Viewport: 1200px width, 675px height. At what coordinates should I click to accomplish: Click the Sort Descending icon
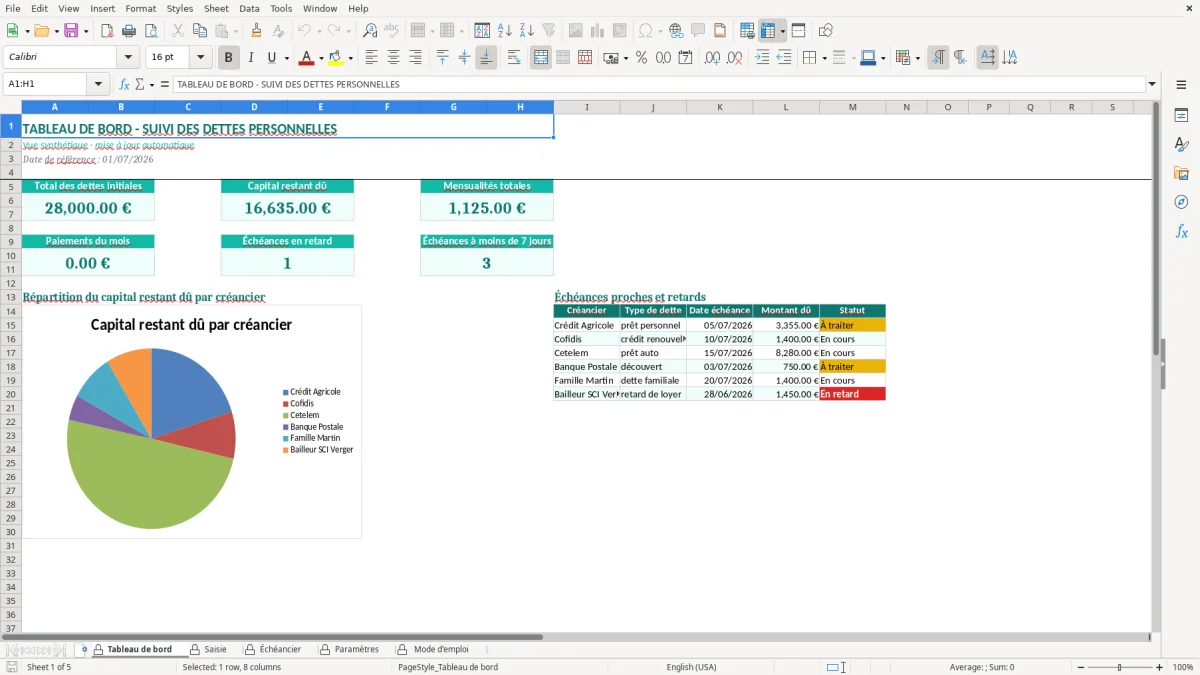pos(527,31)
